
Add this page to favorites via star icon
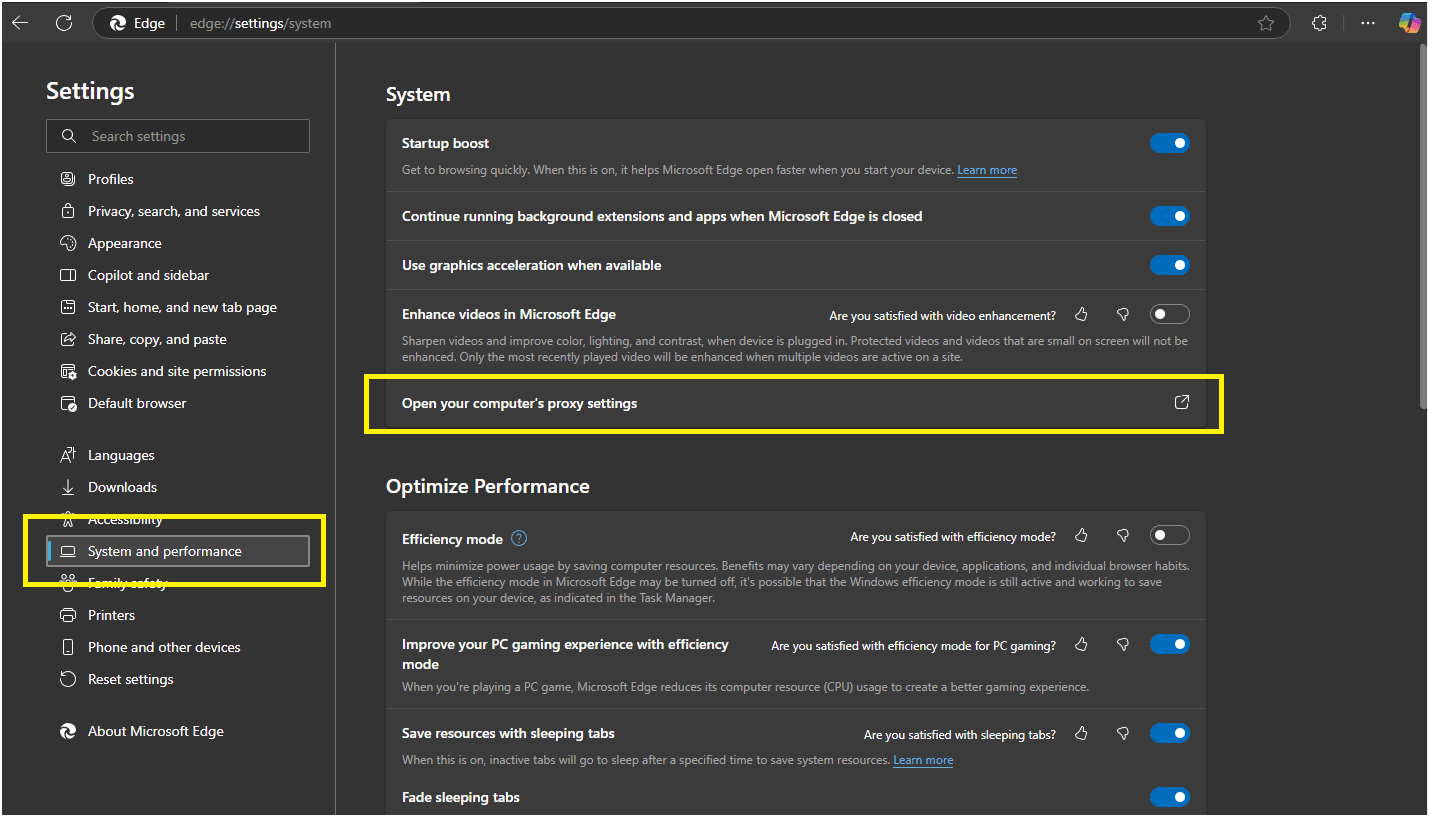click(1266, 22)
